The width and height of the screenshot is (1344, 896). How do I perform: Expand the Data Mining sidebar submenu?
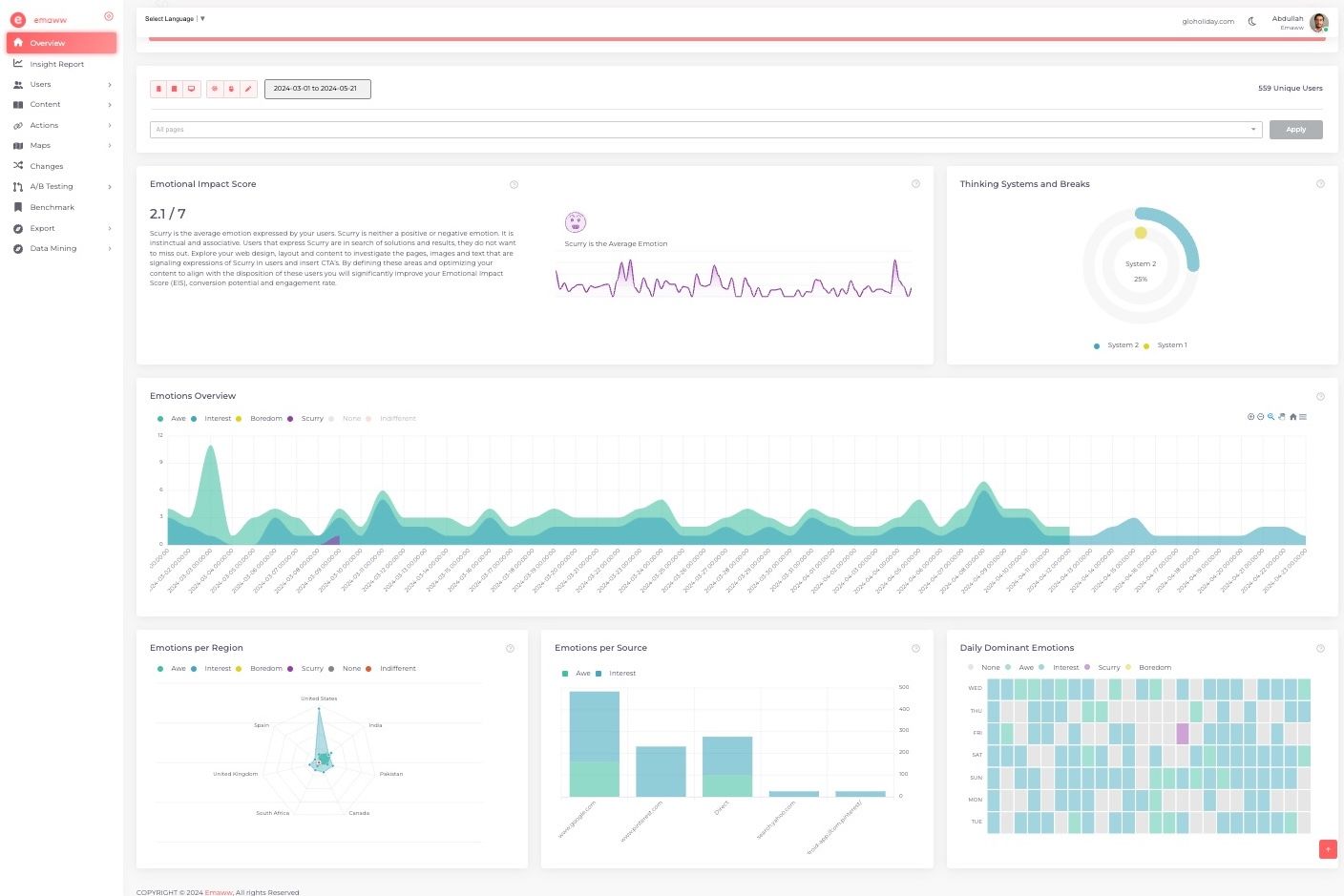point(62,249)
